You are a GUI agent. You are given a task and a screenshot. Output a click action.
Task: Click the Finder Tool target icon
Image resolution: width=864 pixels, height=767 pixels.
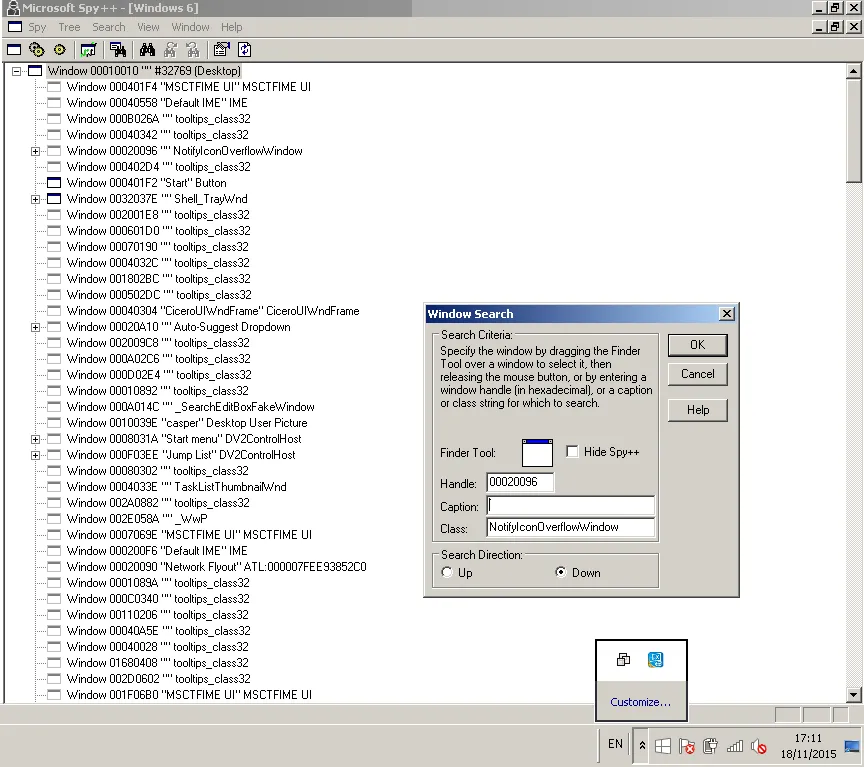coord(537,453)
